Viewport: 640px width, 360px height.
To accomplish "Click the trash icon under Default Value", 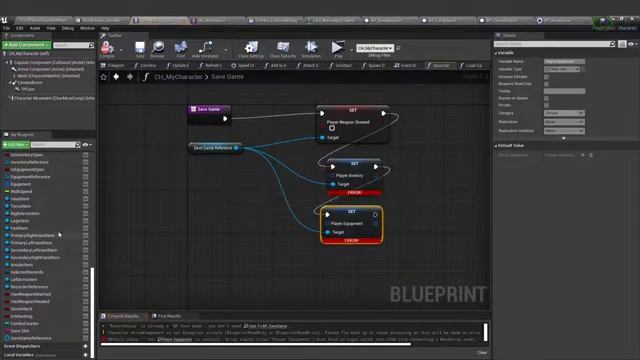I will click(591, 155).
